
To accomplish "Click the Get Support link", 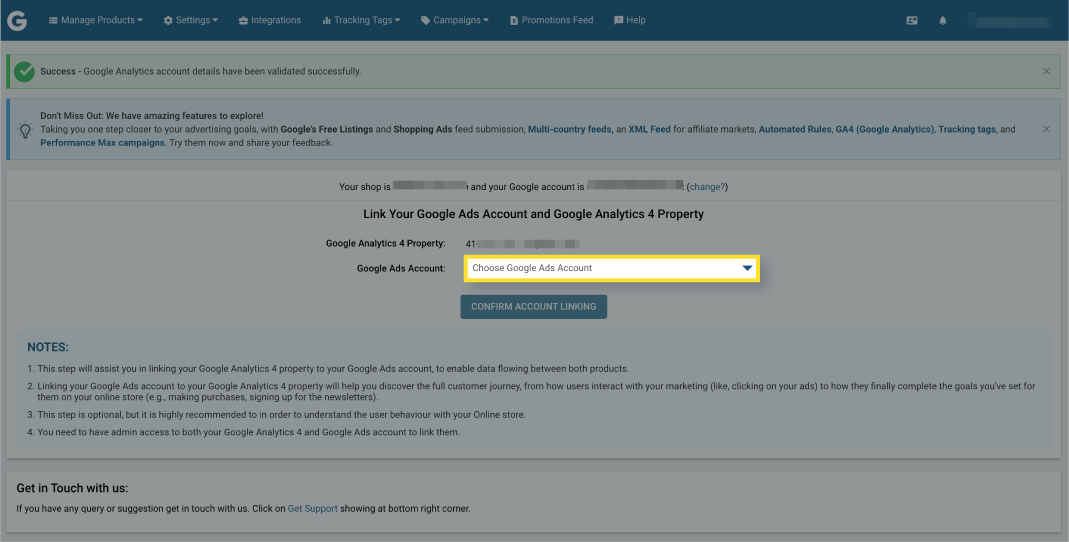I will [312, 509].
